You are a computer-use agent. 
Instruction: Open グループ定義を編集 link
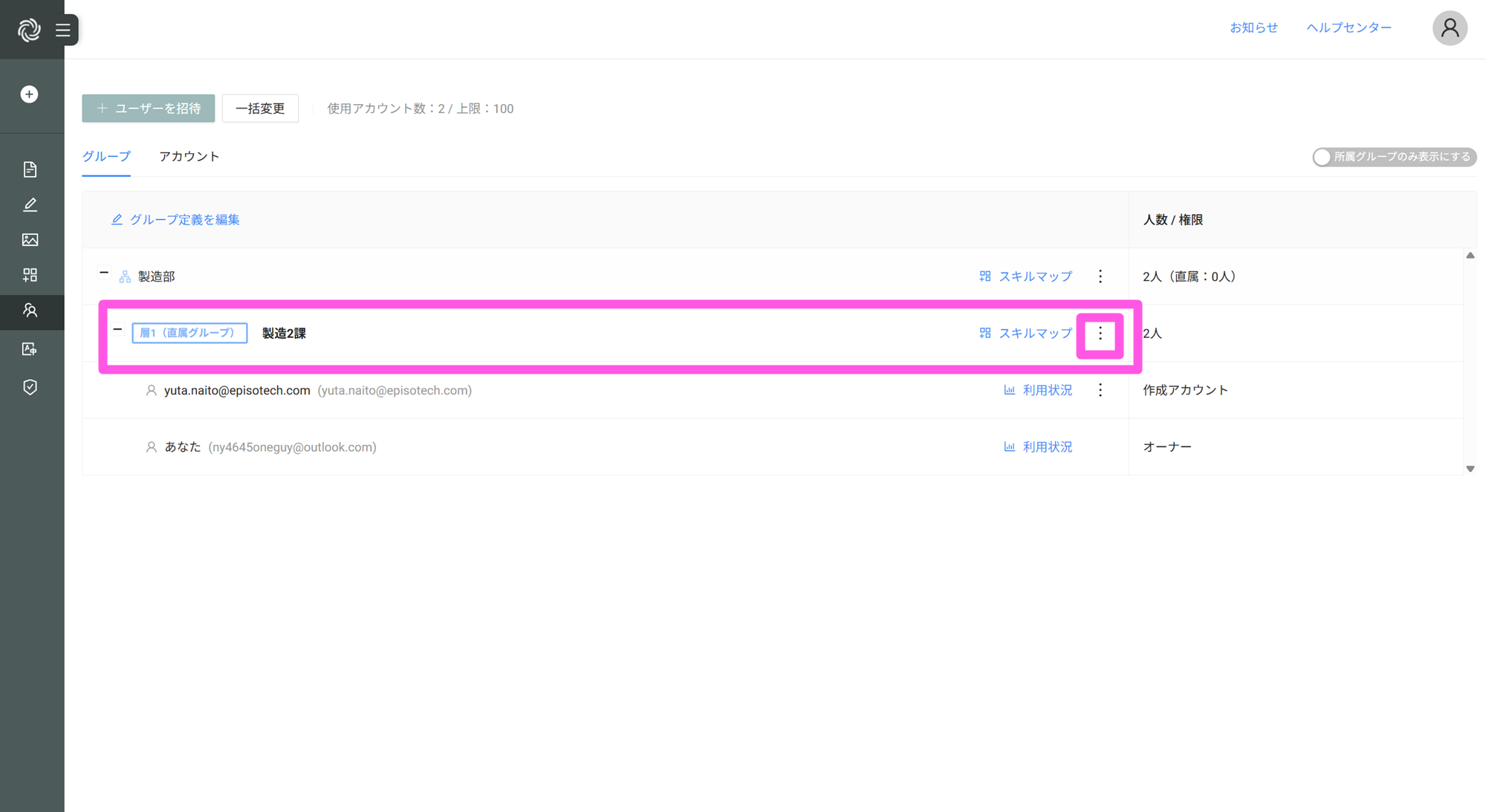click(x=175, y=220)
